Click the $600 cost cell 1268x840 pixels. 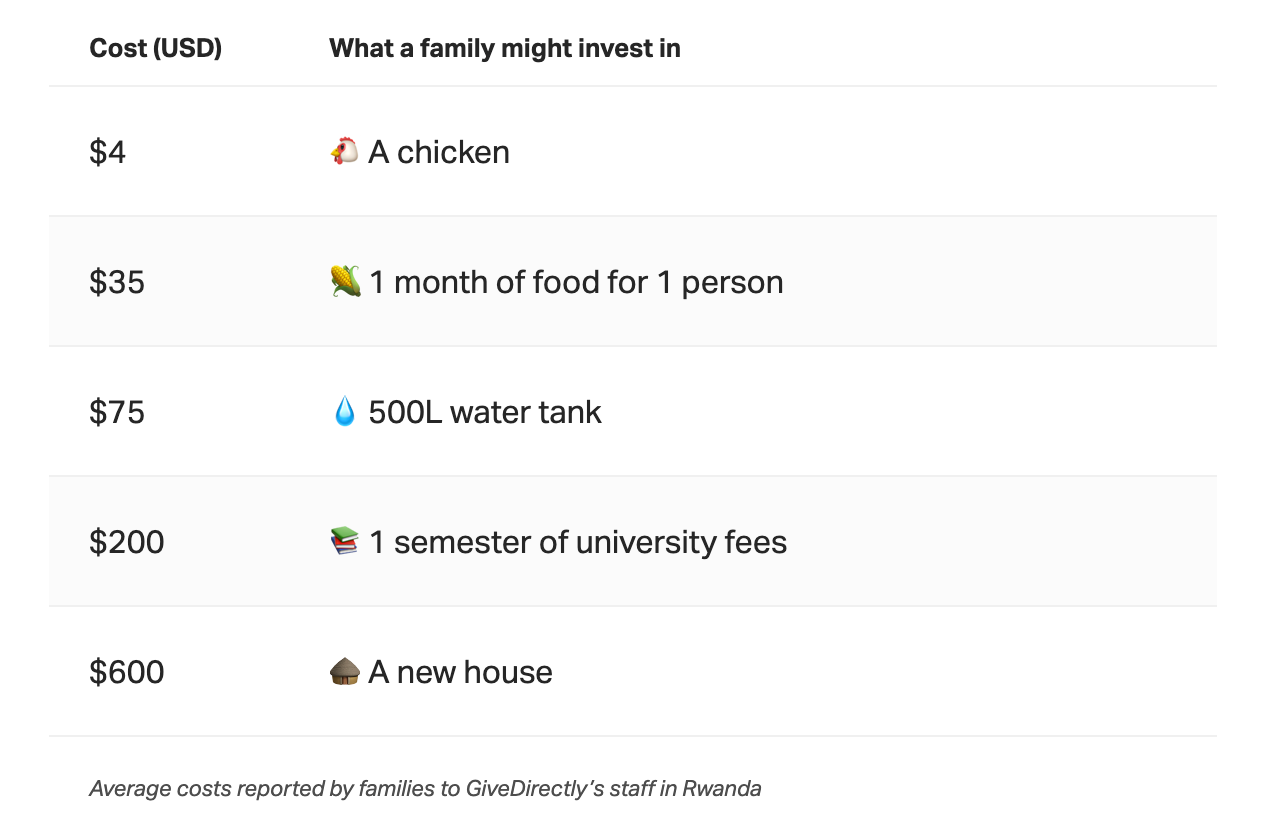click(x=126, y=672)
